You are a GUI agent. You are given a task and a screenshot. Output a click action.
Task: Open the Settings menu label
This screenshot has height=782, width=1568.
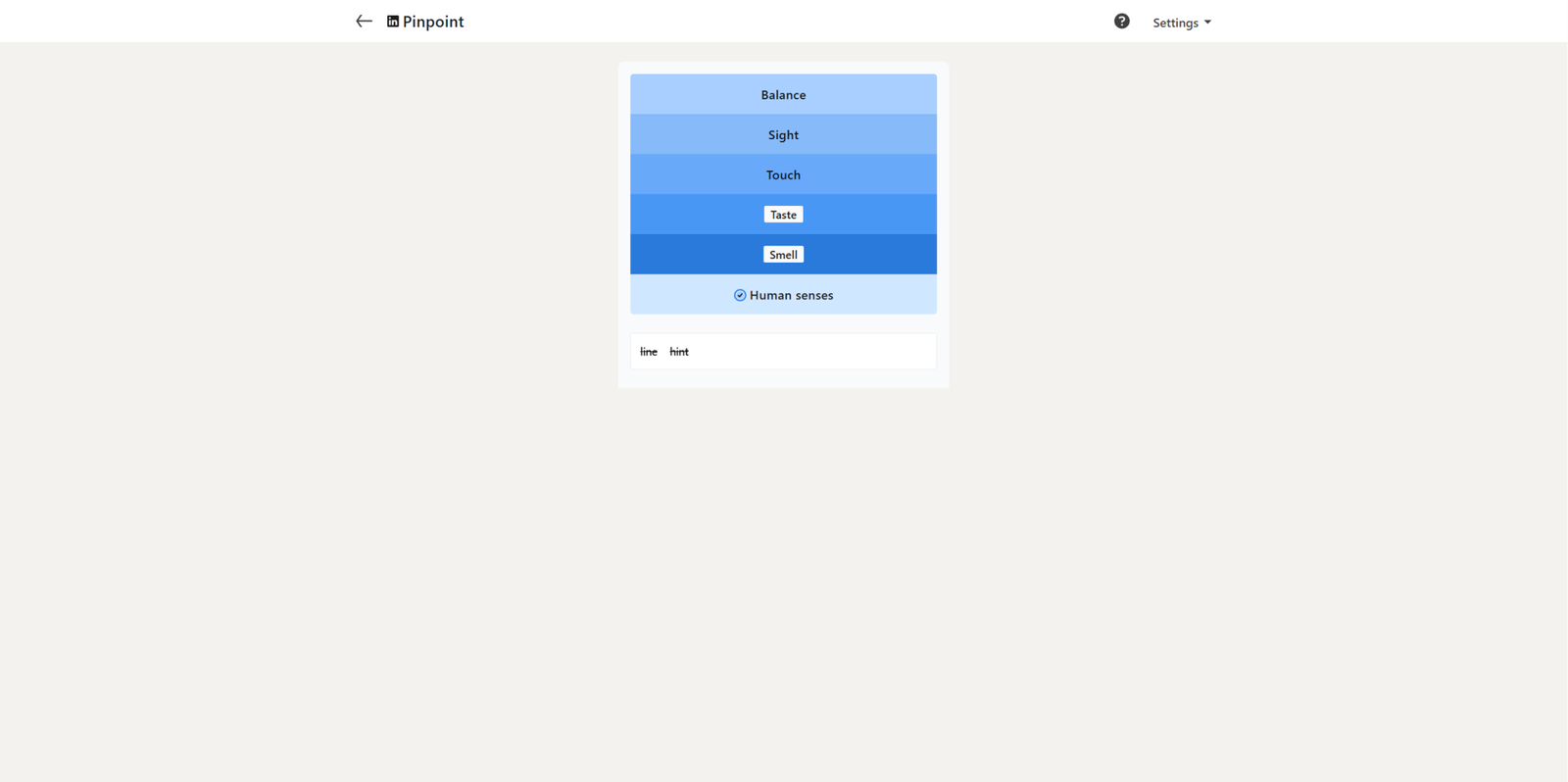1175,23
